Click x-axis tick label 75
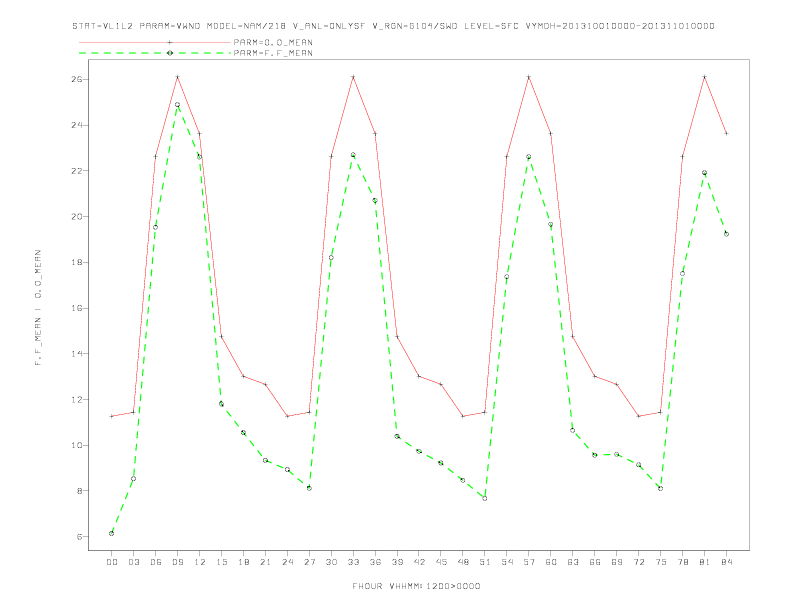Image resolution: width=792 pixels, height=612 pixels. (661, 562)
